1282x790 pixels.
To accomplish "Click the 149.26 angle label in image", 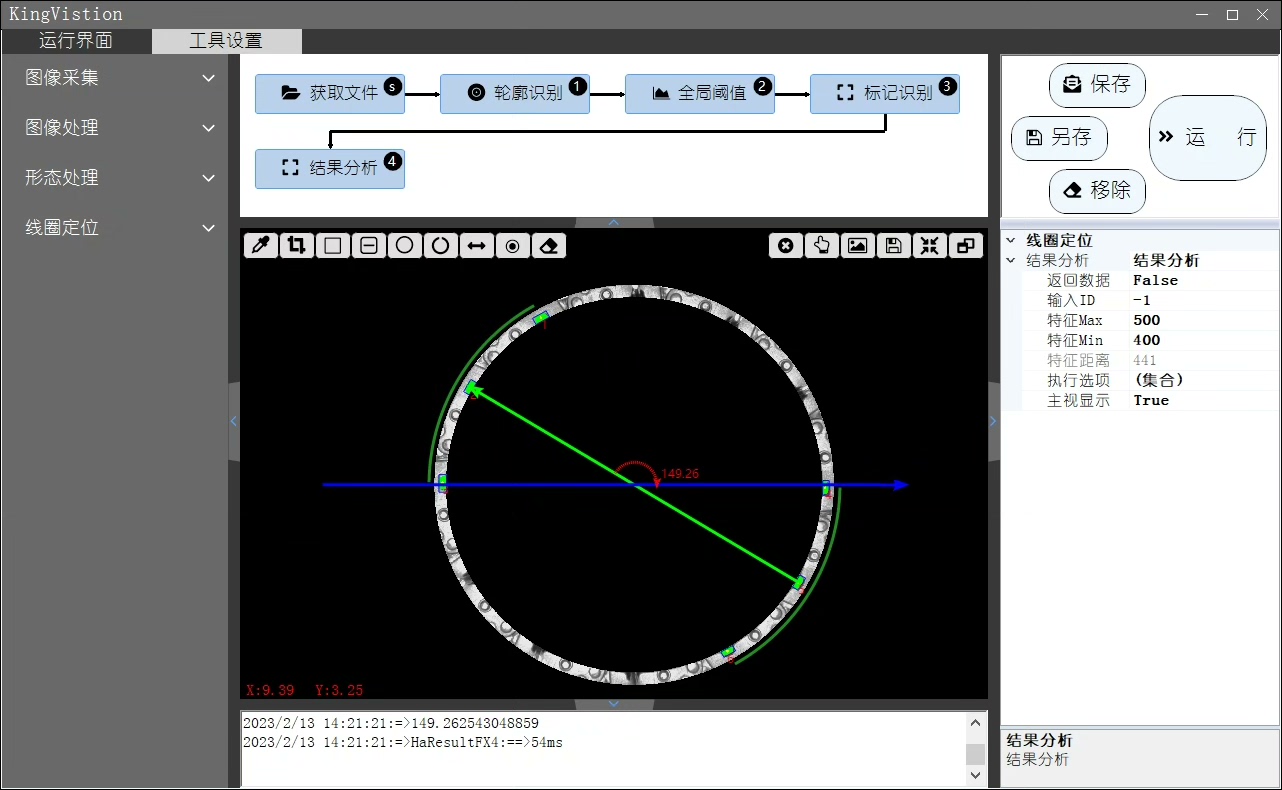I will [x=679, y=474].
